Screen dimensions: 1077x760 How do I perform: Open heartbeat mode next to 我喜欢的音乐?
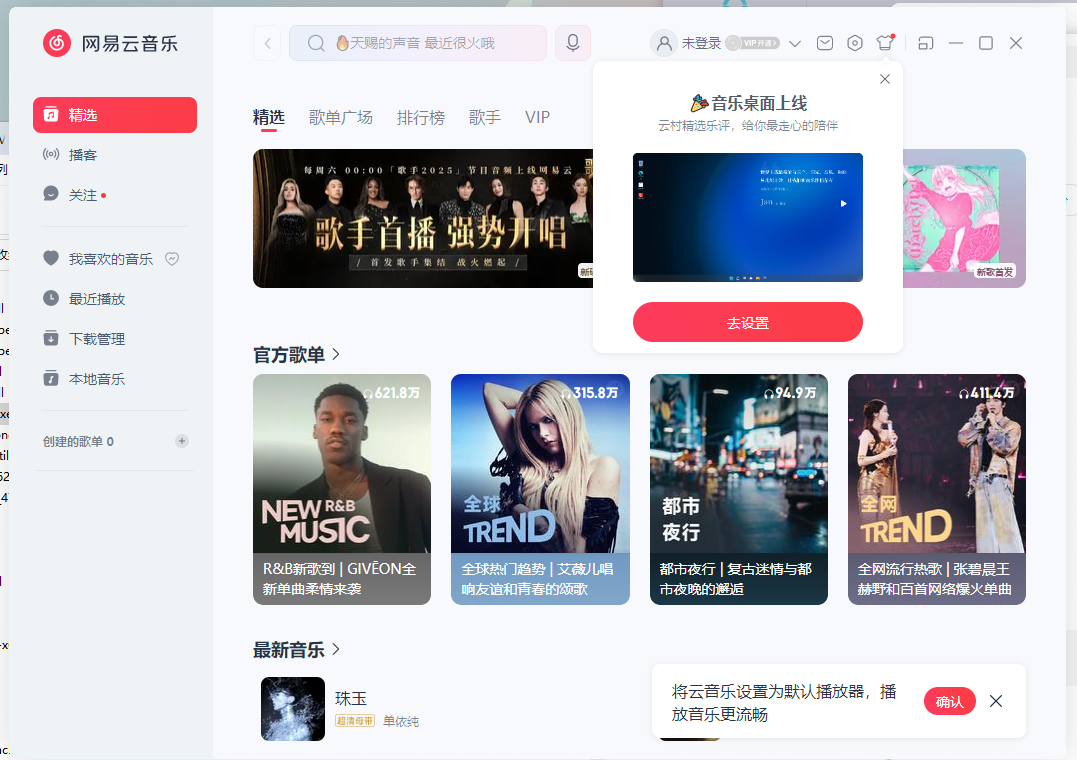tap(172, 258)
